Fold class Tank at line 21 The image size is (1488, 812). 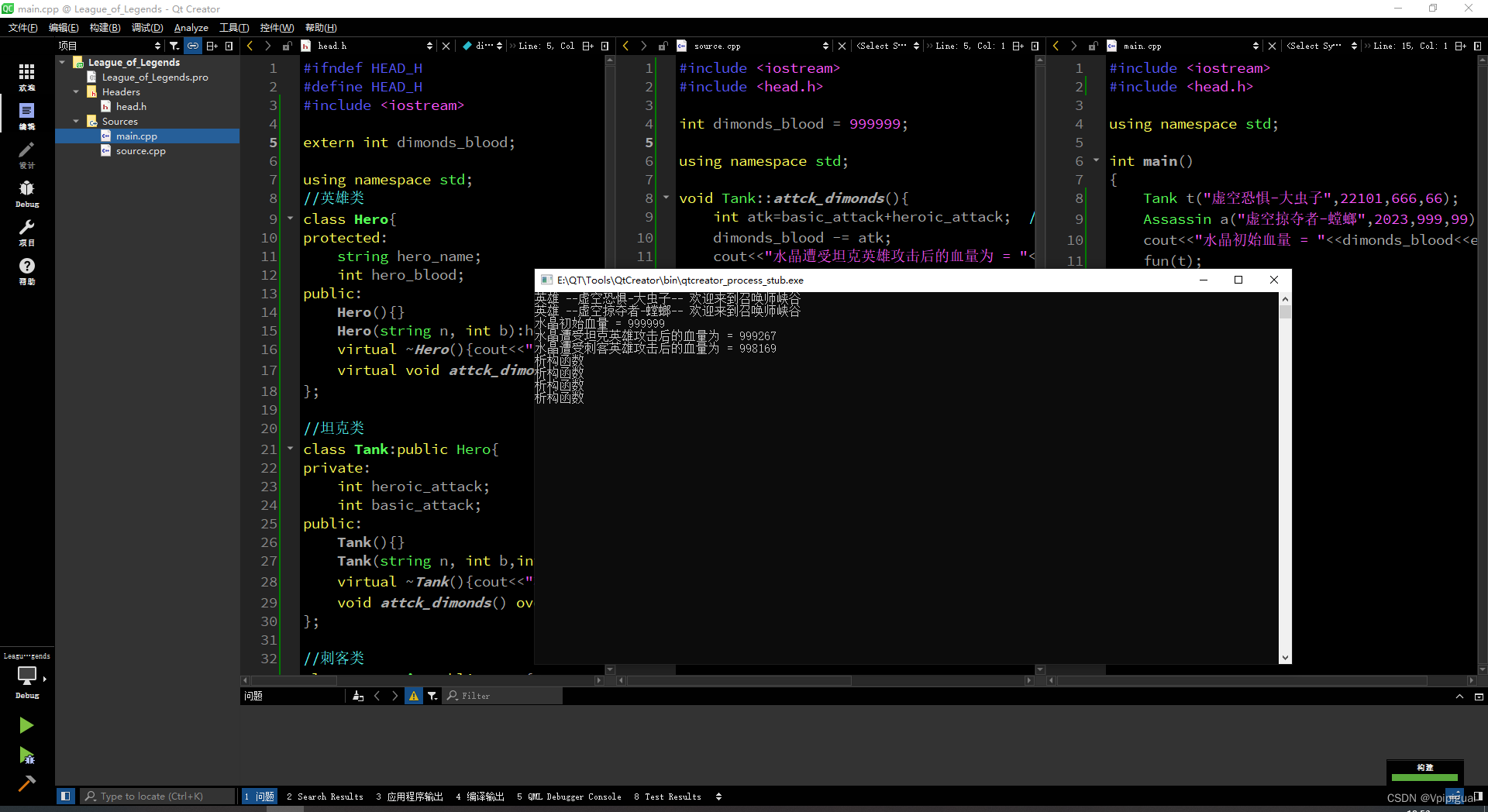point(291,448)
